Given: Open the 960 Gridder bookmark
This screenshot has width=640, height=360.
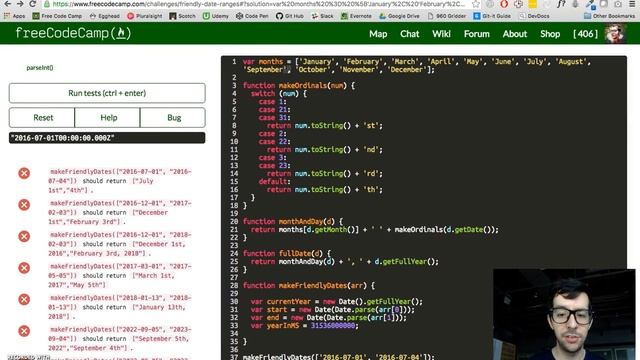Looking at the screenshot, I should pyautogui.click(x=447, y=16).
